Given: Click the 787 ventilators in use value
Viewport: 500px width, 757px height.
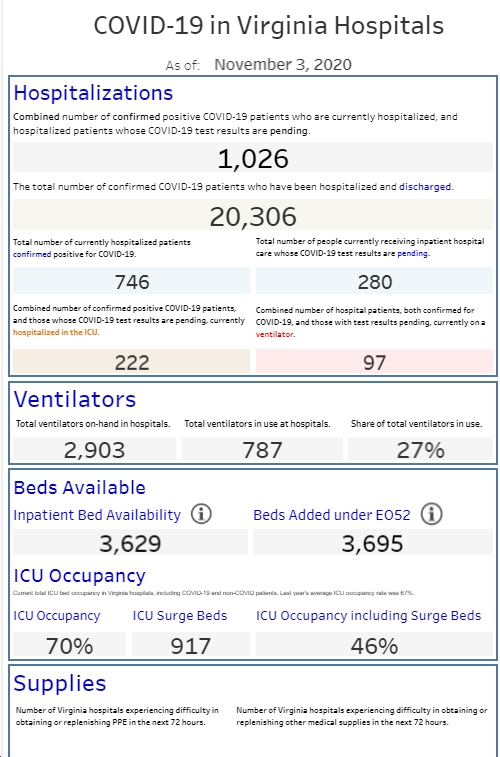Looking at the screenshot, I should coord(262,449).
